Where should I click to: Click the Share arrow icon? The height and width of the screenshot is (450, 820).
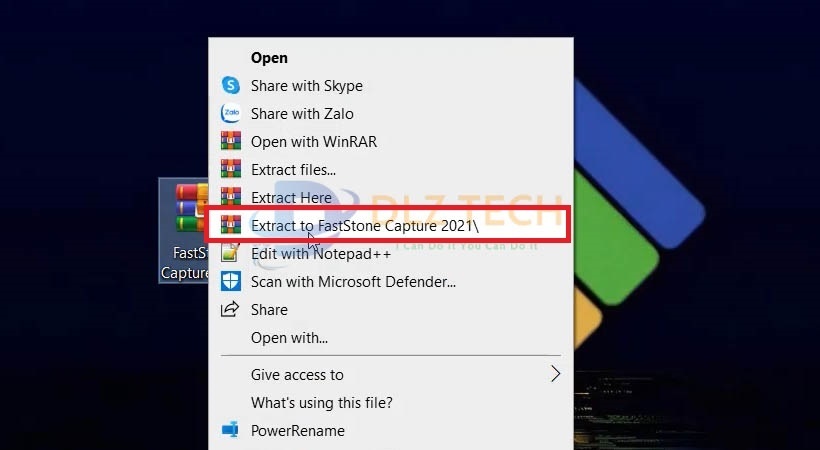(231, 310)
